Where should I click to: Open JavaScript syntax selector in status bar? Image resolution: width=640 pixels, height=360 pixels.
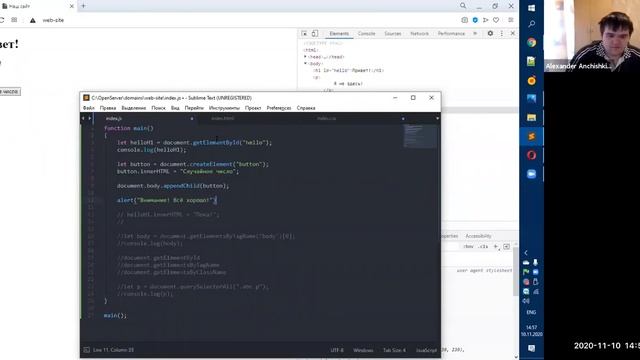[x=426, y=350]
